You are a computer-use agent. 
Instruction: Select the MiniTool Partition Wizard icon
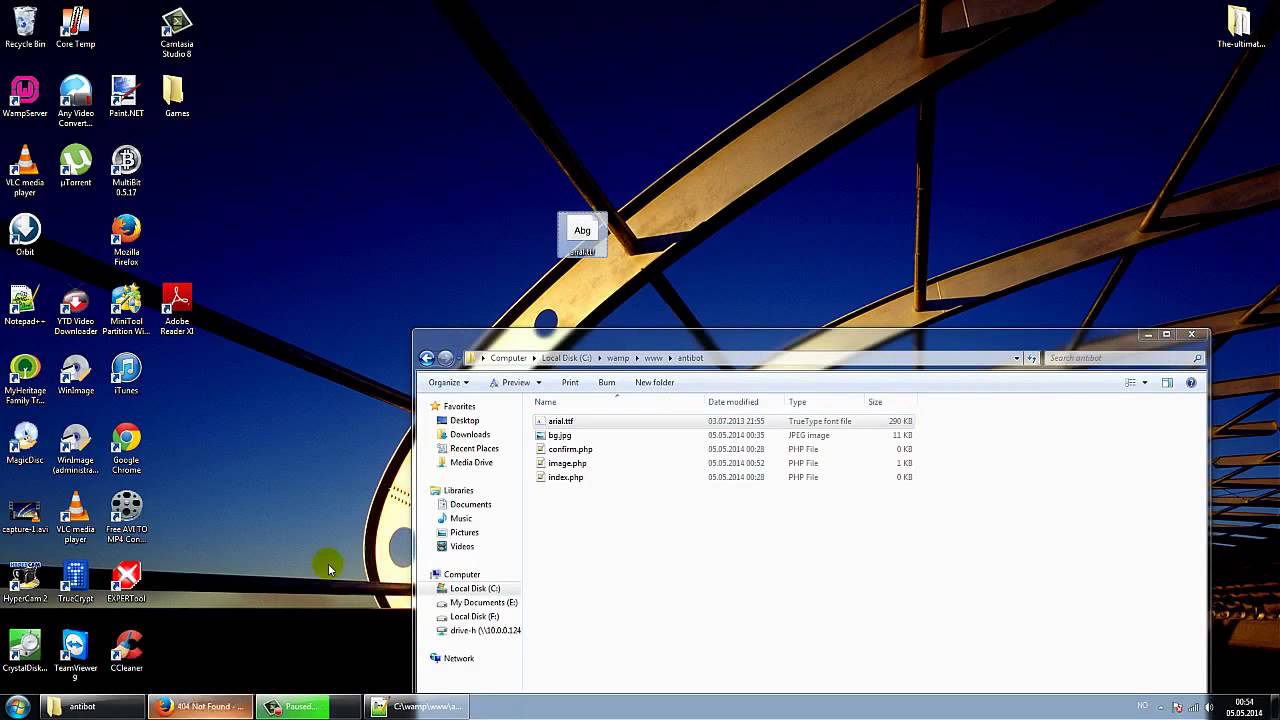point(126,310)
